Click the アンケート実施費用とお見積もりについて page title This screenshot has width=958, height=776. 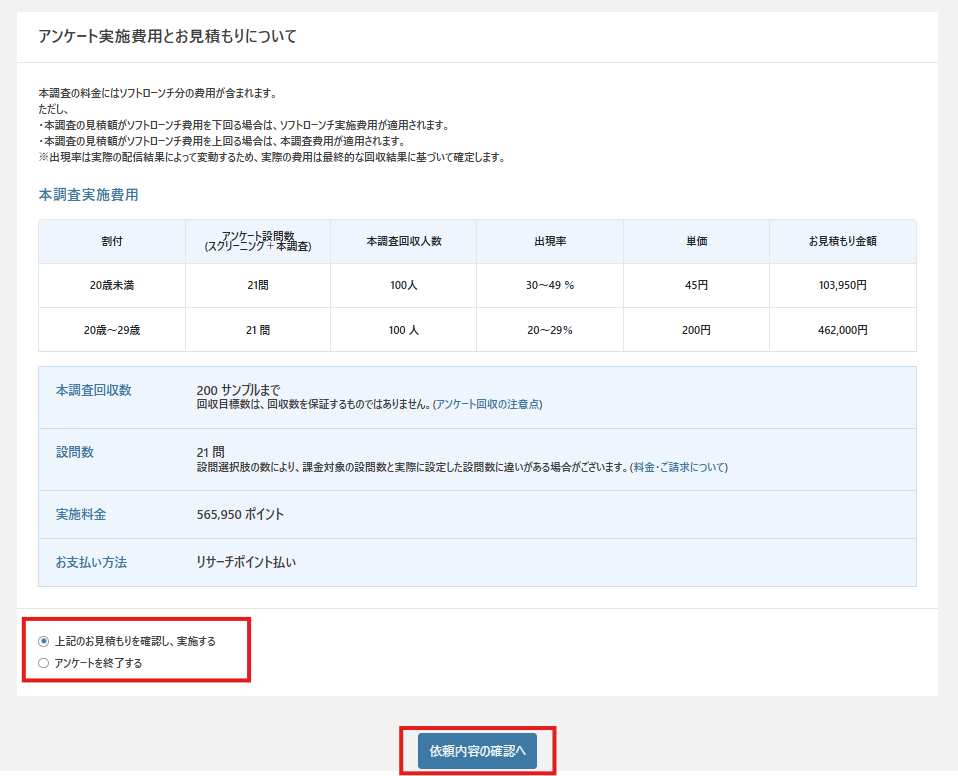pos(167,37)
